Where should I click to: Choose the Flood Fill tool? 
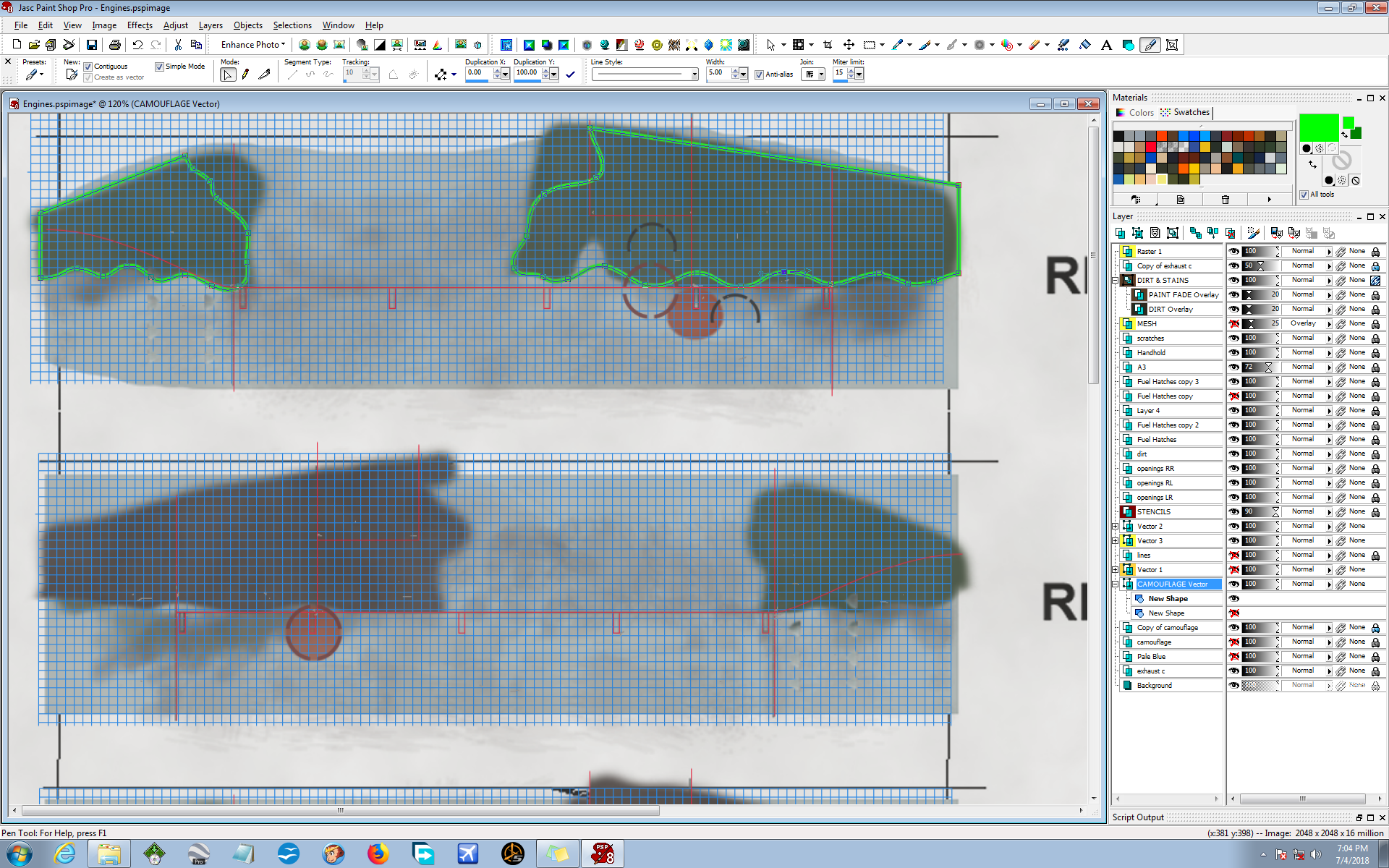(1084, 45)
